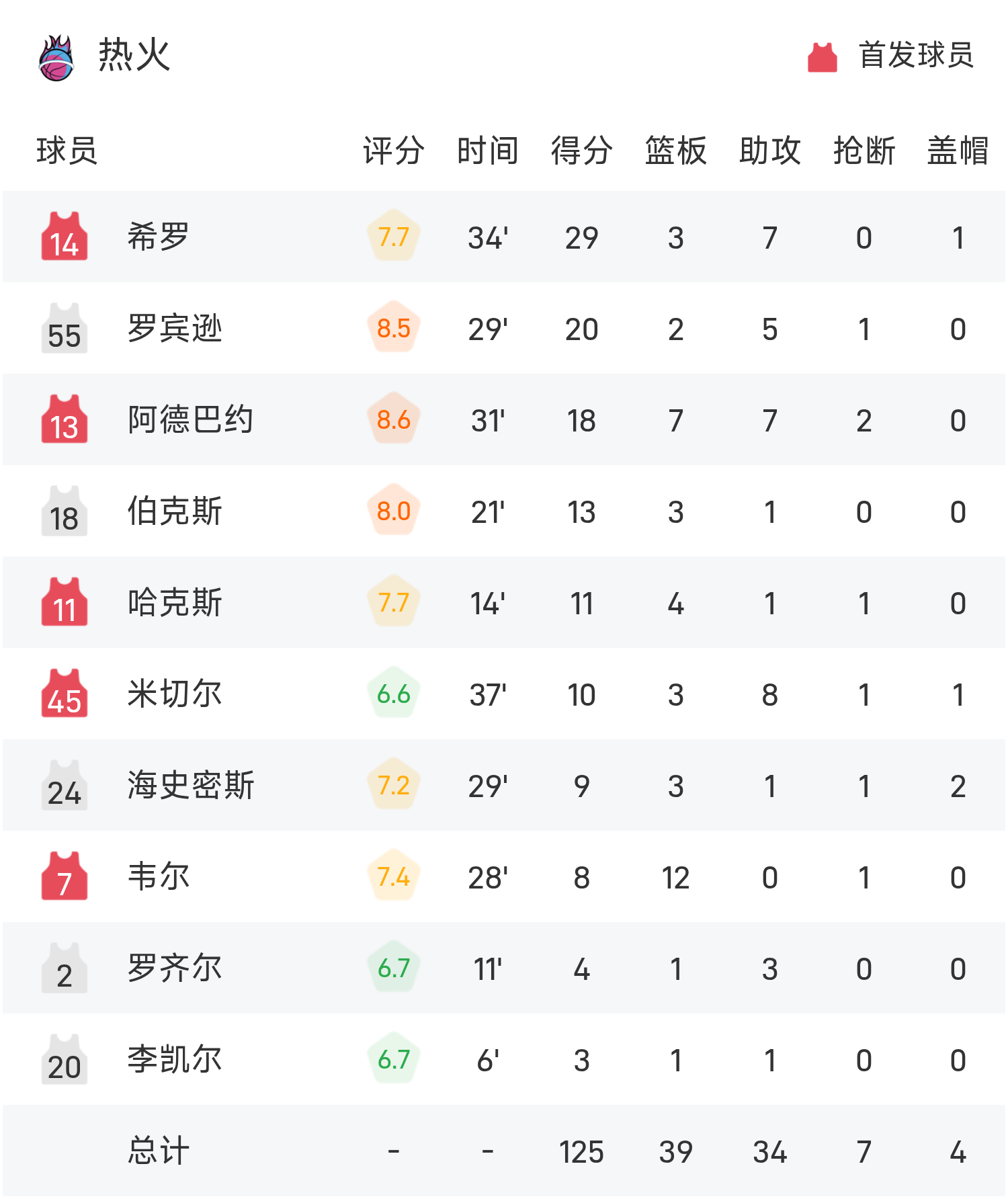This screenshot has height=1199, width=1008.
Task: Click the Heat team logo
Action: [x=56, y=58]
